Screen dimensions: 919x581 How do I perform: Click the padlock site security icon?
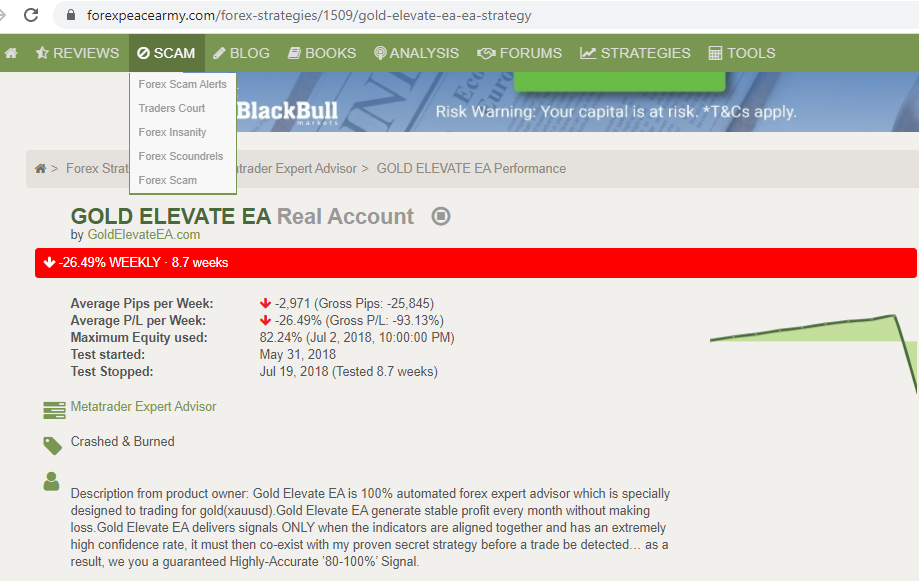pyautogui.click(x=71, y=15)
